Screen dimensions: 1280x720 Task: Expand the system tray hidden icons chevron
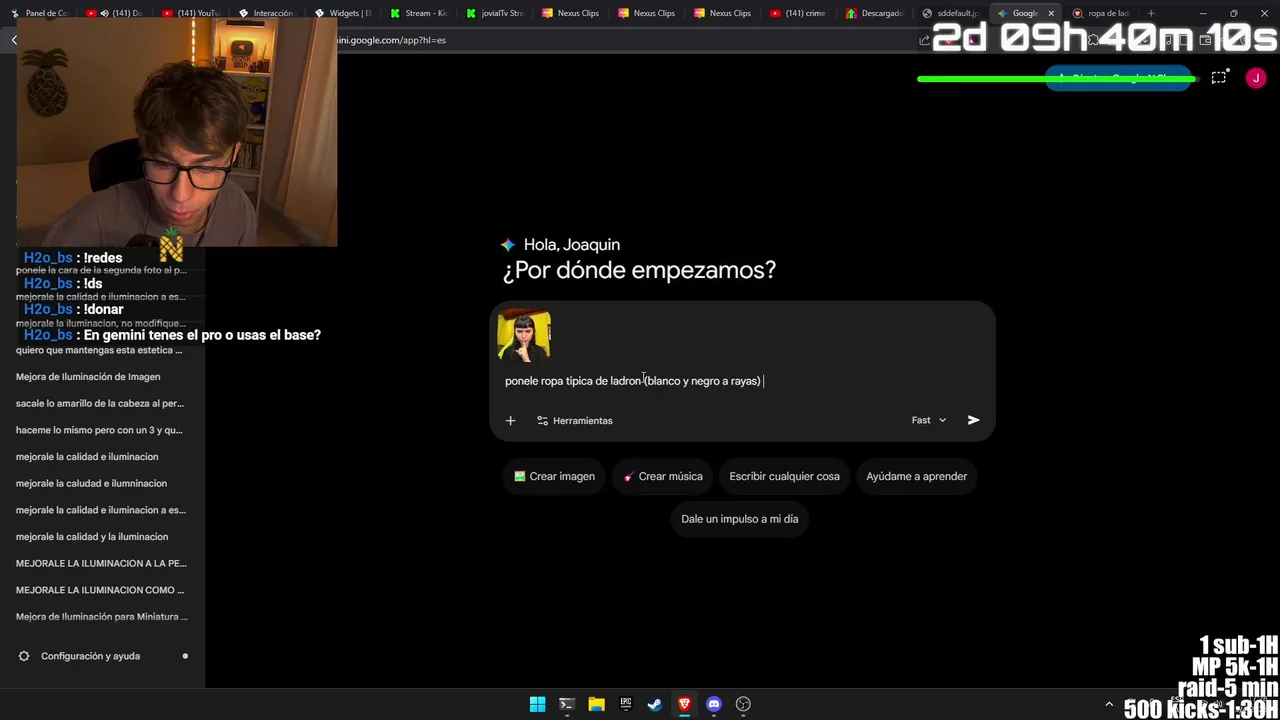pos(1108,704)
